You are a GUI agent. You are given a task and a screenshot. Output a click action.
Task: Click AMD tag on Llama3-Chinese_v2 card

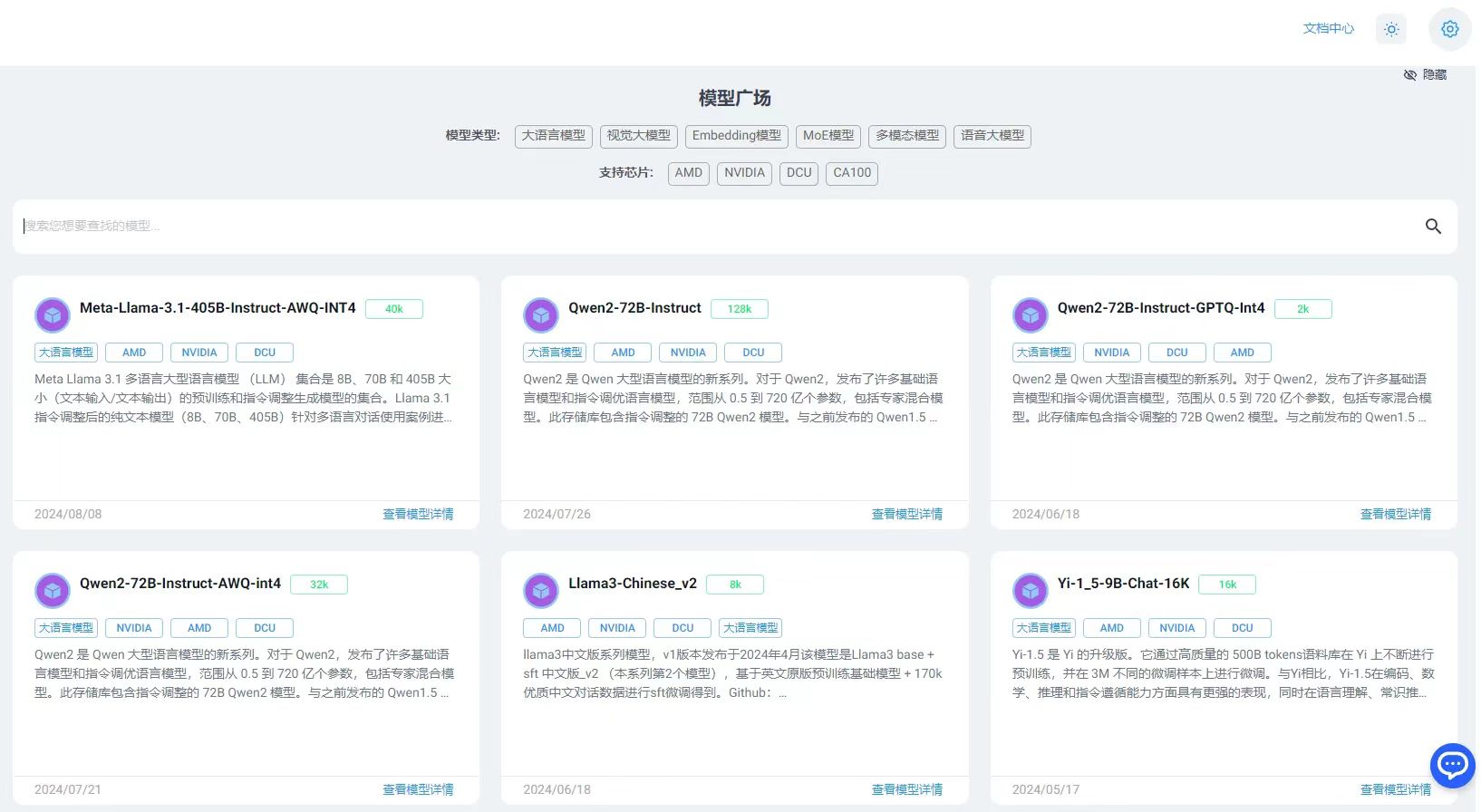coord(552,628)
